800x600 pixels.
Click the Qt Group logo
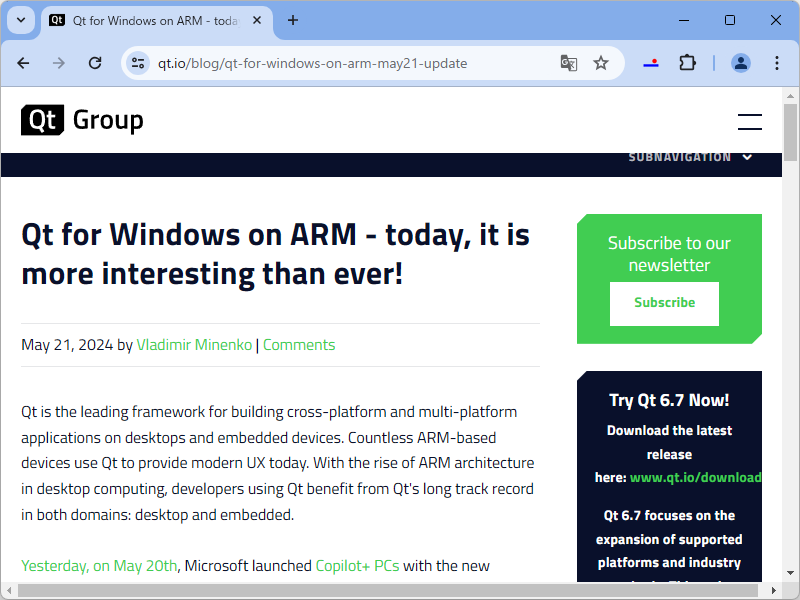click(x=82, y=120)
